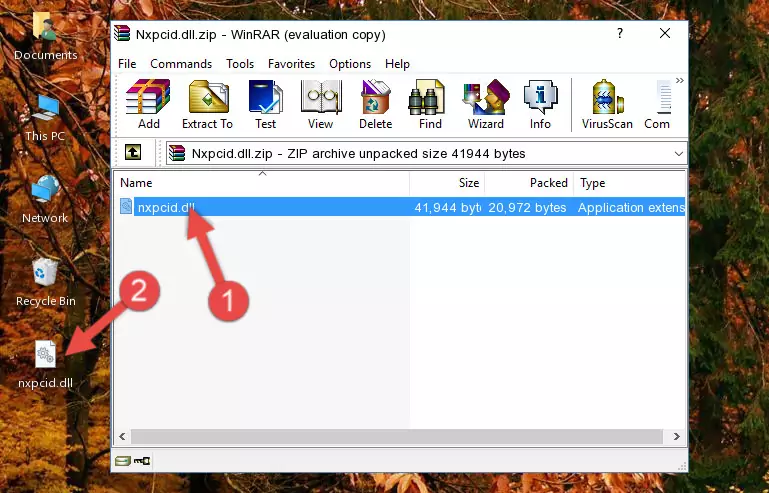Select nxpcid.dll file on the desktop
Viewport: 769px width, 493px height.
(x=45, y=365)
